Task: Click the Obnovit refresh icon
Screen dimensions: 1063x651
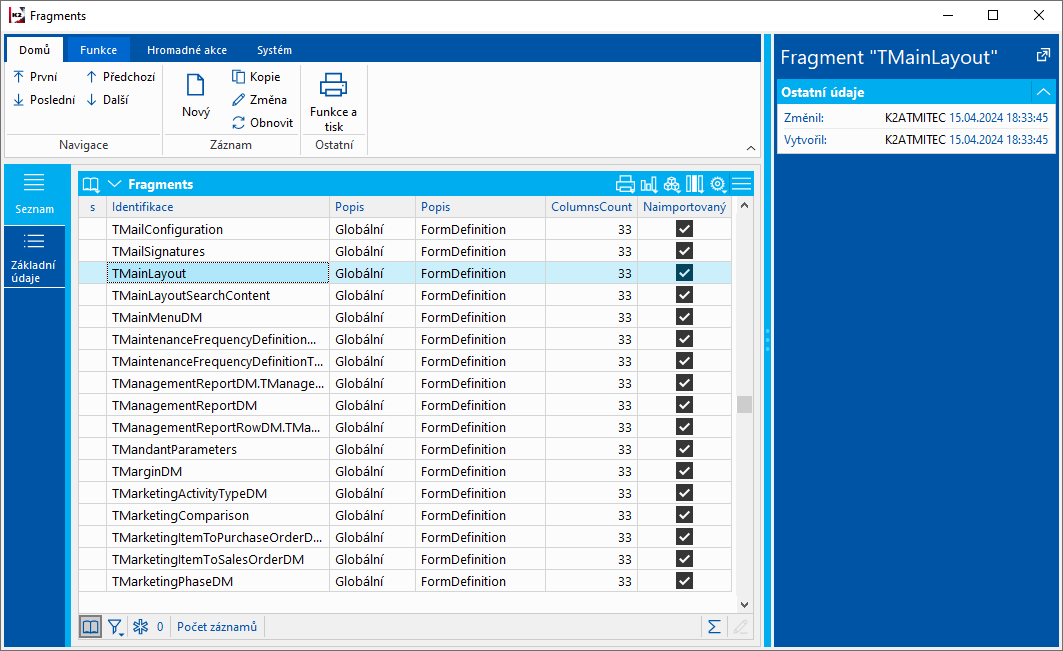Action: (x=238, y=123)
